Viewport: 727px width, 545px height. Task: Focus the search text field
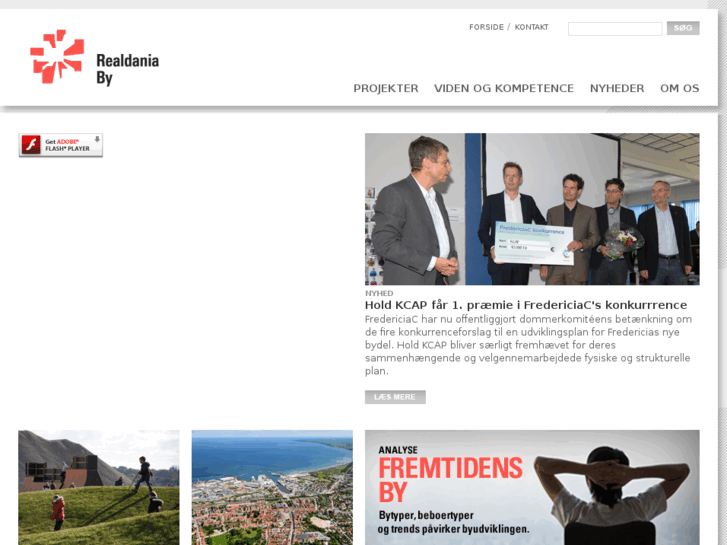click(615, 29)
